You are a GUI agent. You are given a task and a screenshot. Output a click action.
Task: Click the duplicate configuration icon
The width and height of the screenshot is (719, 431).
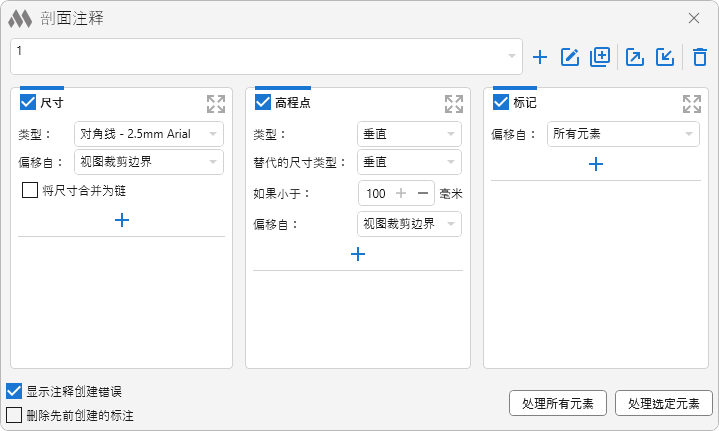tap(600, 57)
